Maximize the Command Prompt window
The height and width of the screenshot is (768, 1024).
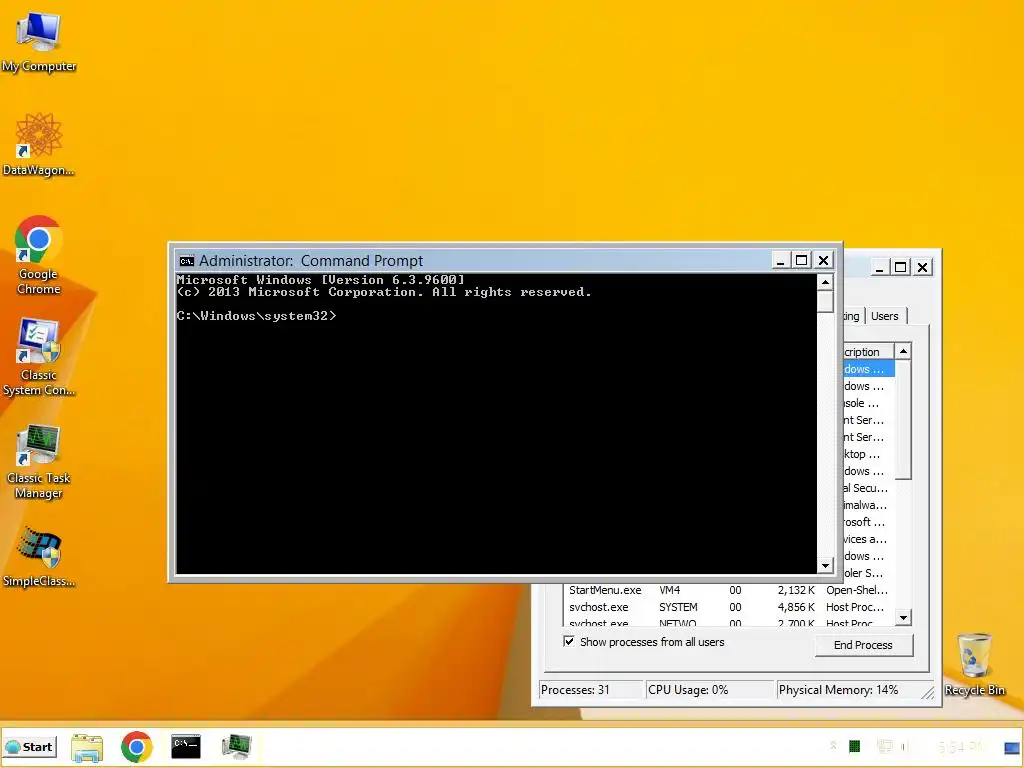(801, 261)
